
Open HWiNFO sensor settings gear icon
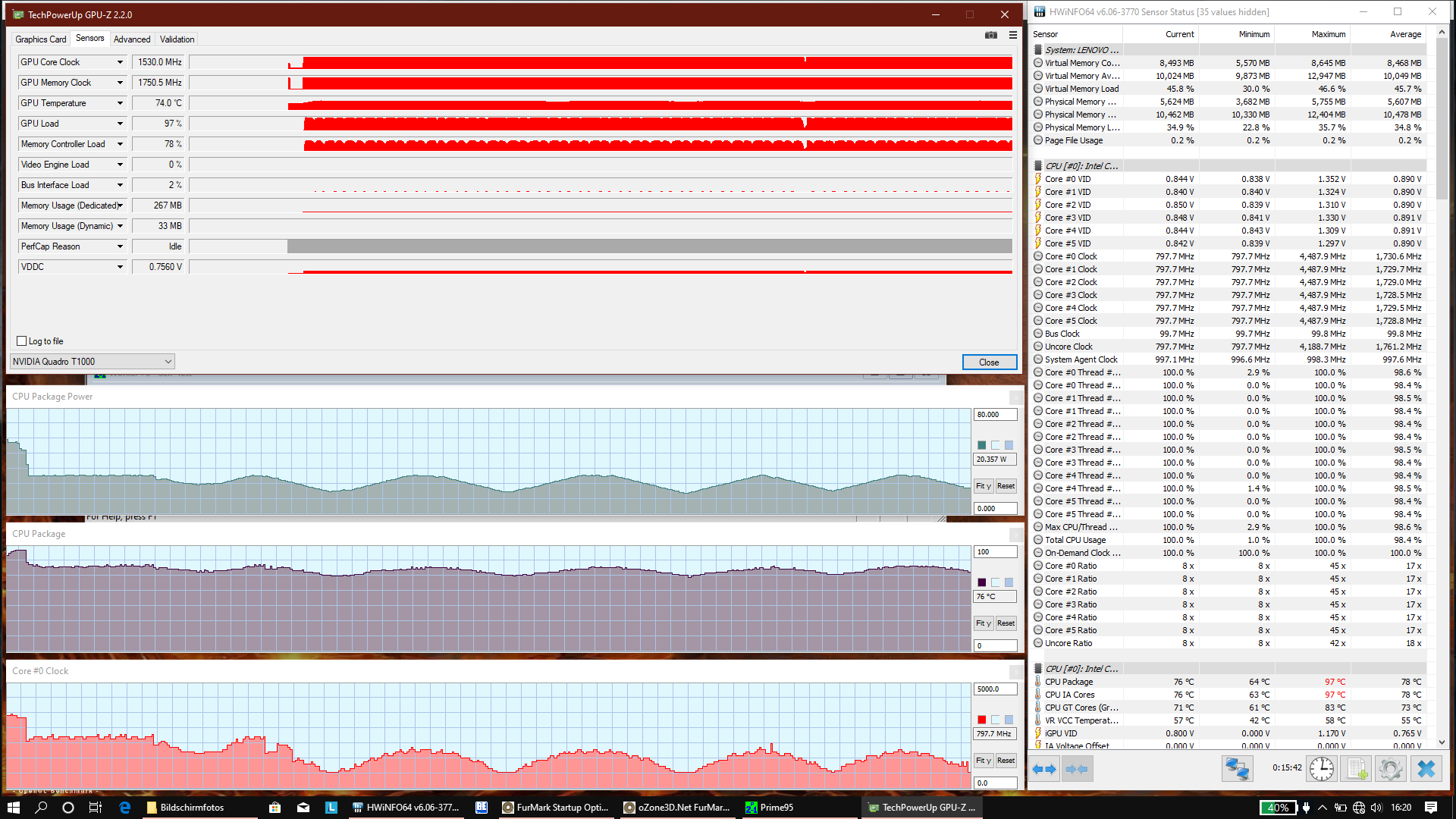tap(1390, 769)
